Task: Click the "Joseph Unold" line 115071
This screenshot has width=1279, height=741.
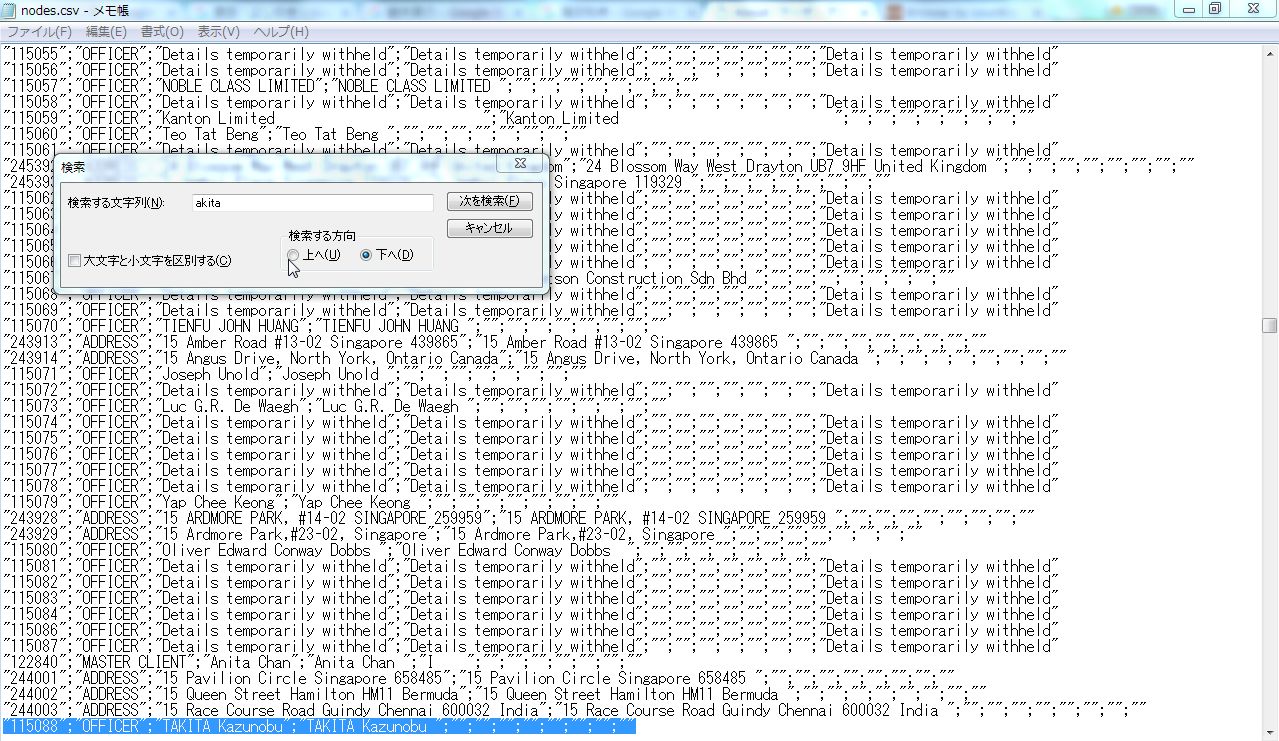Action: 295,375
